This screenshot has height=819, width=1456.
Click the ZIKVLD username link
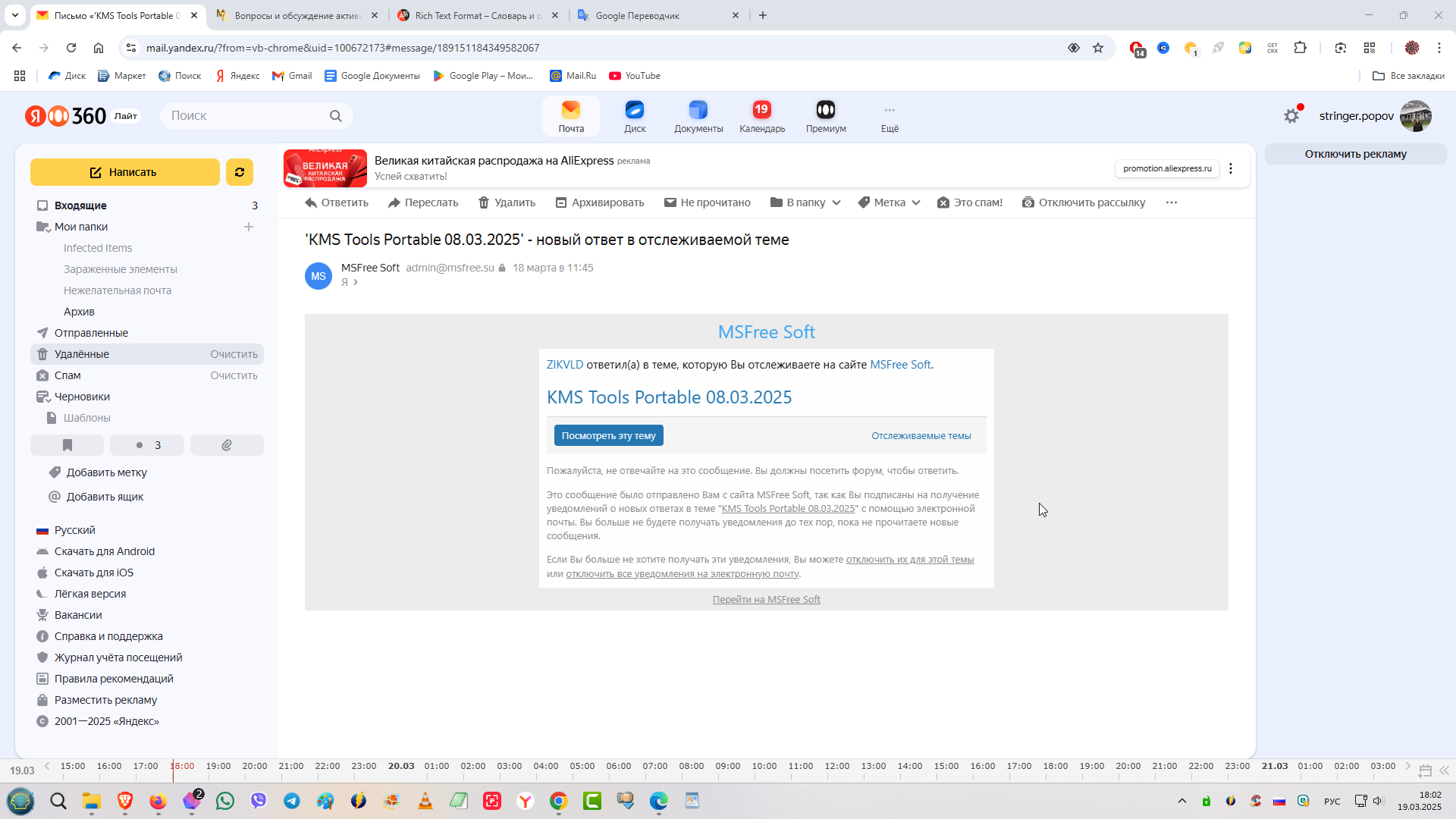pos(565,365)
